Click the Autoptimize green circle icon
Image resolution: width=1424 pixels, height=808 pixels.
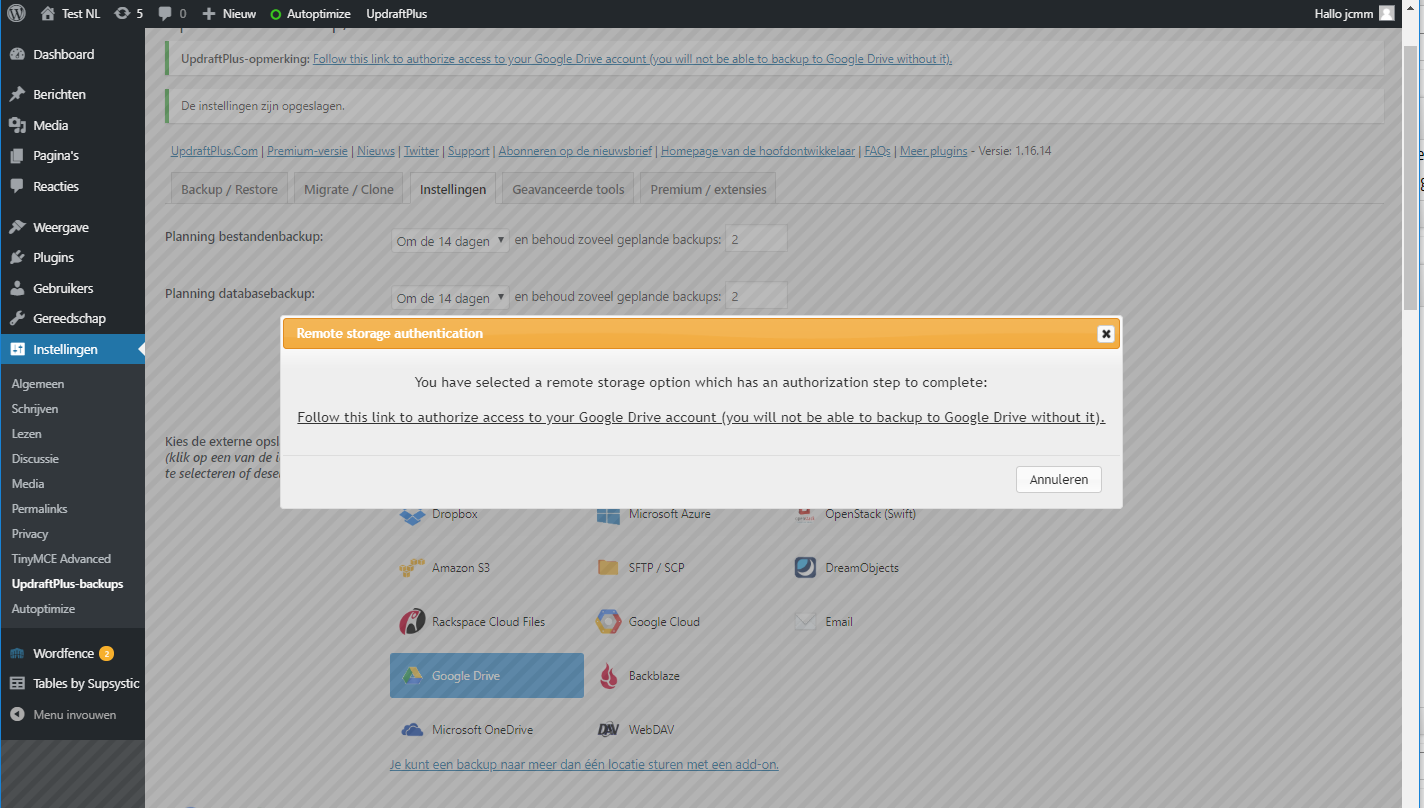(x=276, y=14)
